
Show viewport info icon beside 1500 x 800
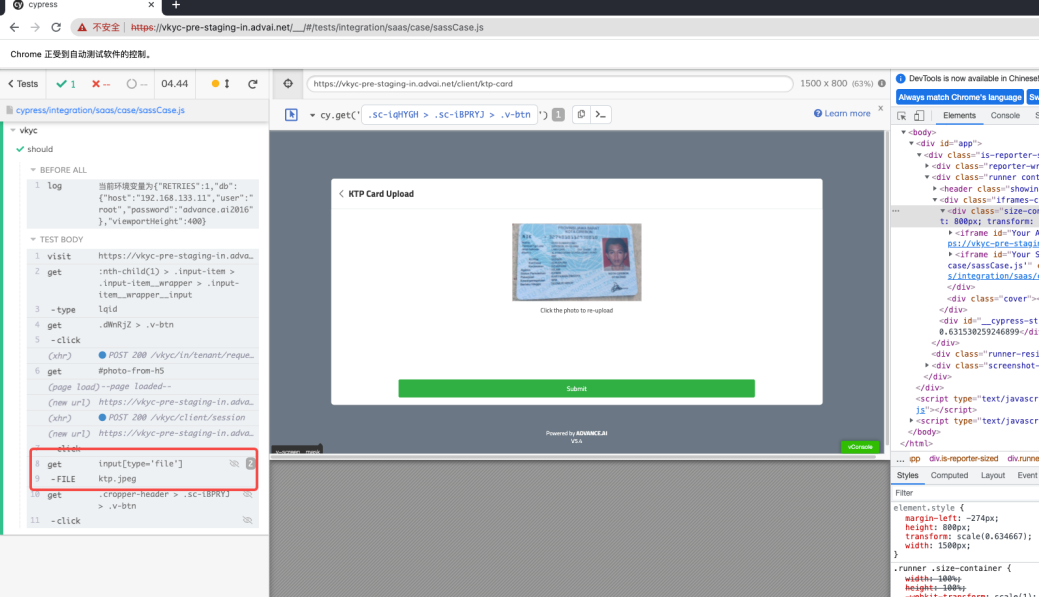(x=882, y=83)
